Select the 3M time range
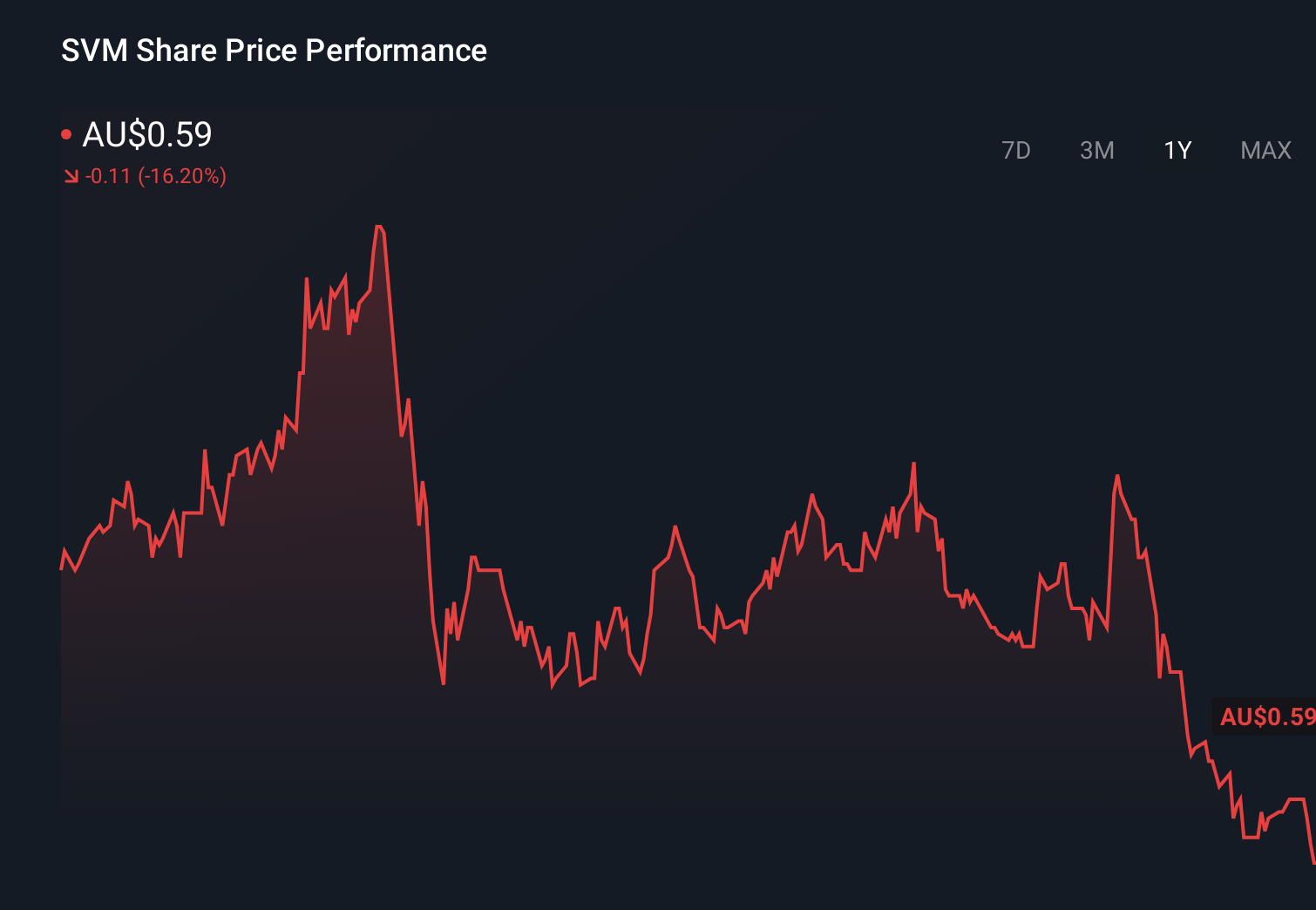 pyautogui.click(x=1097, y=150)
